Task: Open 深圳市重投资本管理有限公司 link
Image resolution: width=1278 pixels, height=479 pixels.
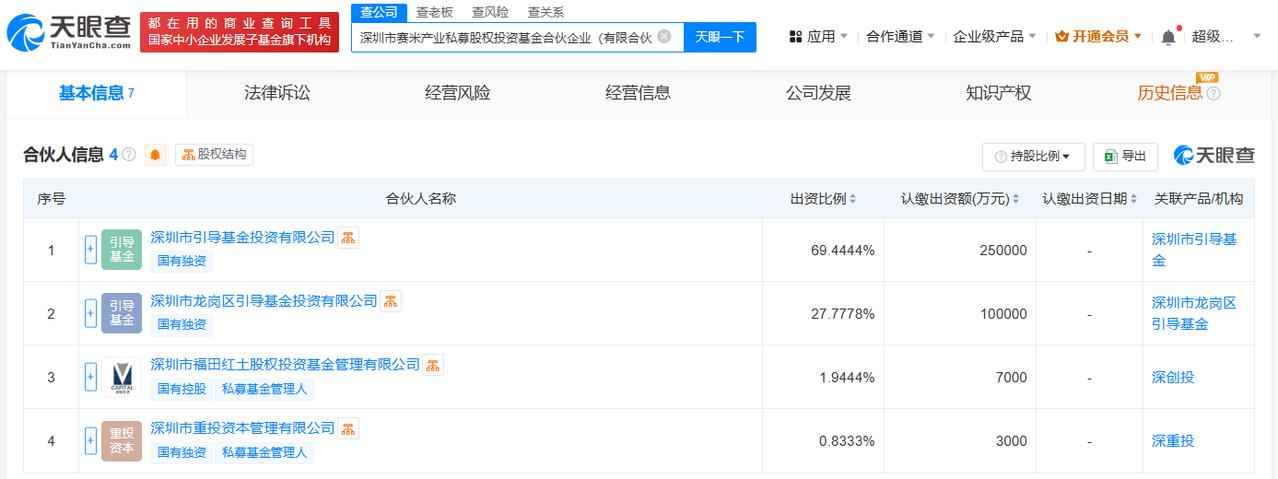Action: coord(242,428)
